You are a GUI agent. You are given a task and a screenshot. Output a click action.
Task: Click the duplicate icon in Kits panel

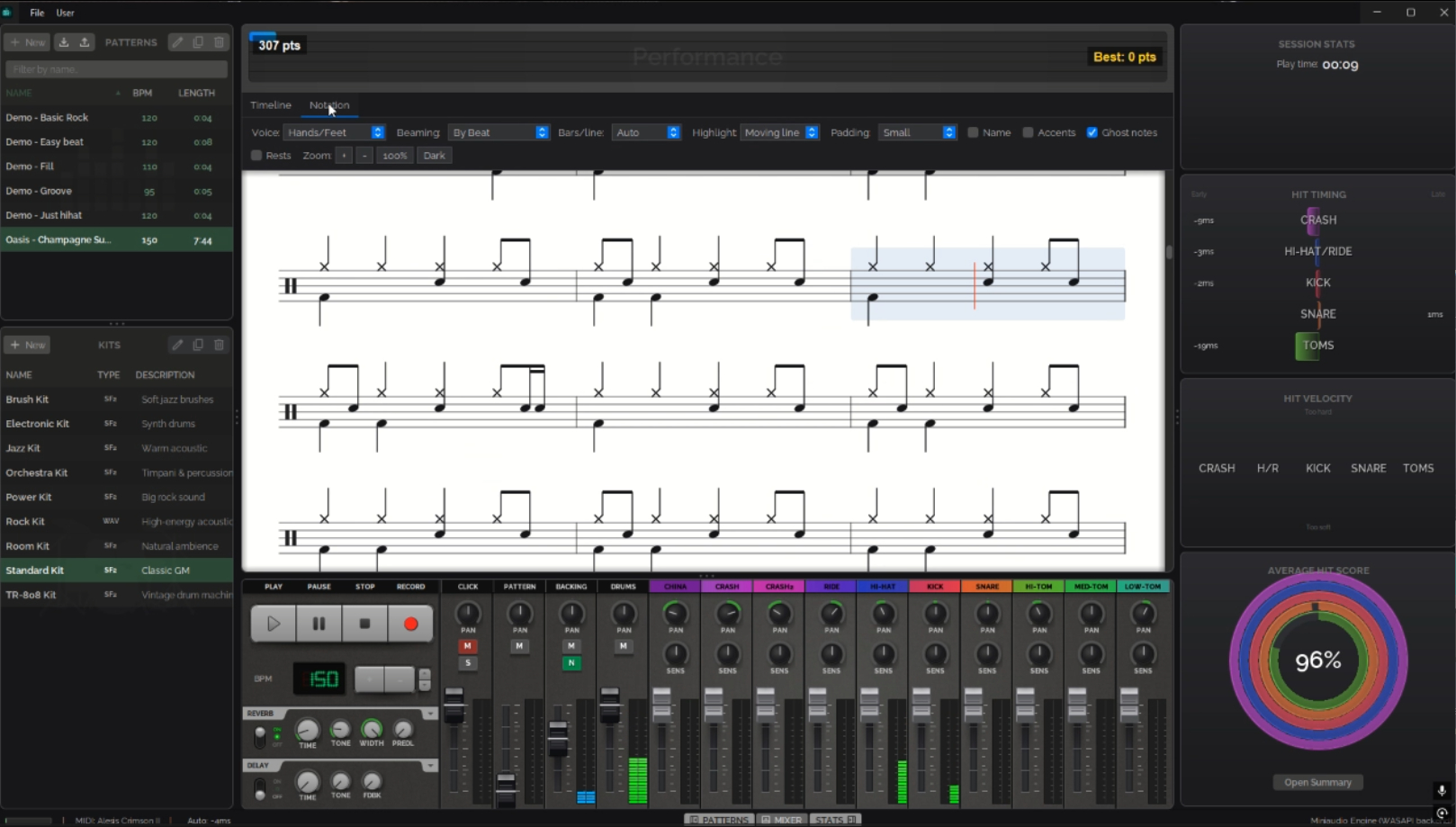coord(198,345)
